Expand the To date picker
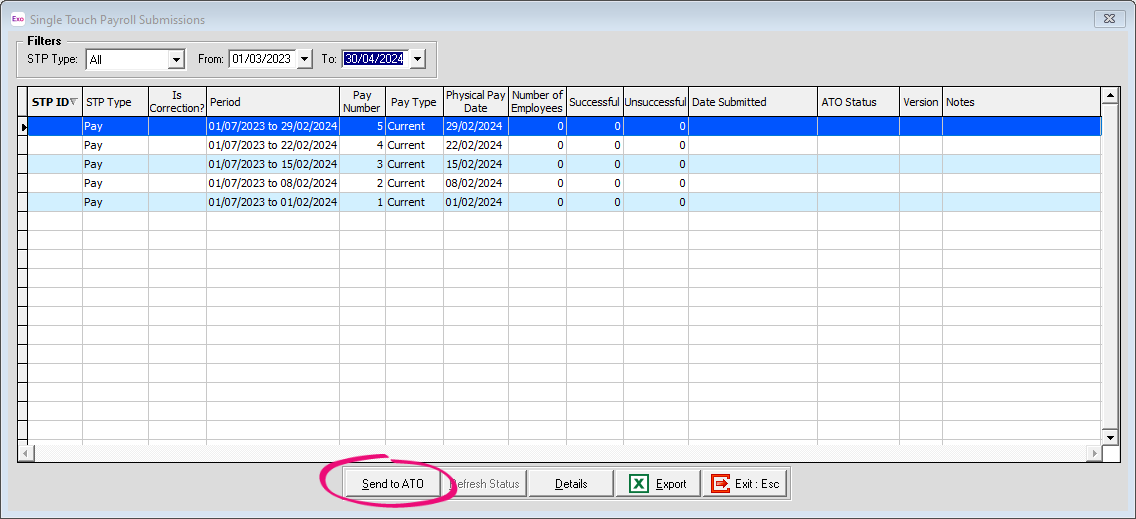Screen dimensions: 1136x519 pyautogui.click(x=417, y=59)
